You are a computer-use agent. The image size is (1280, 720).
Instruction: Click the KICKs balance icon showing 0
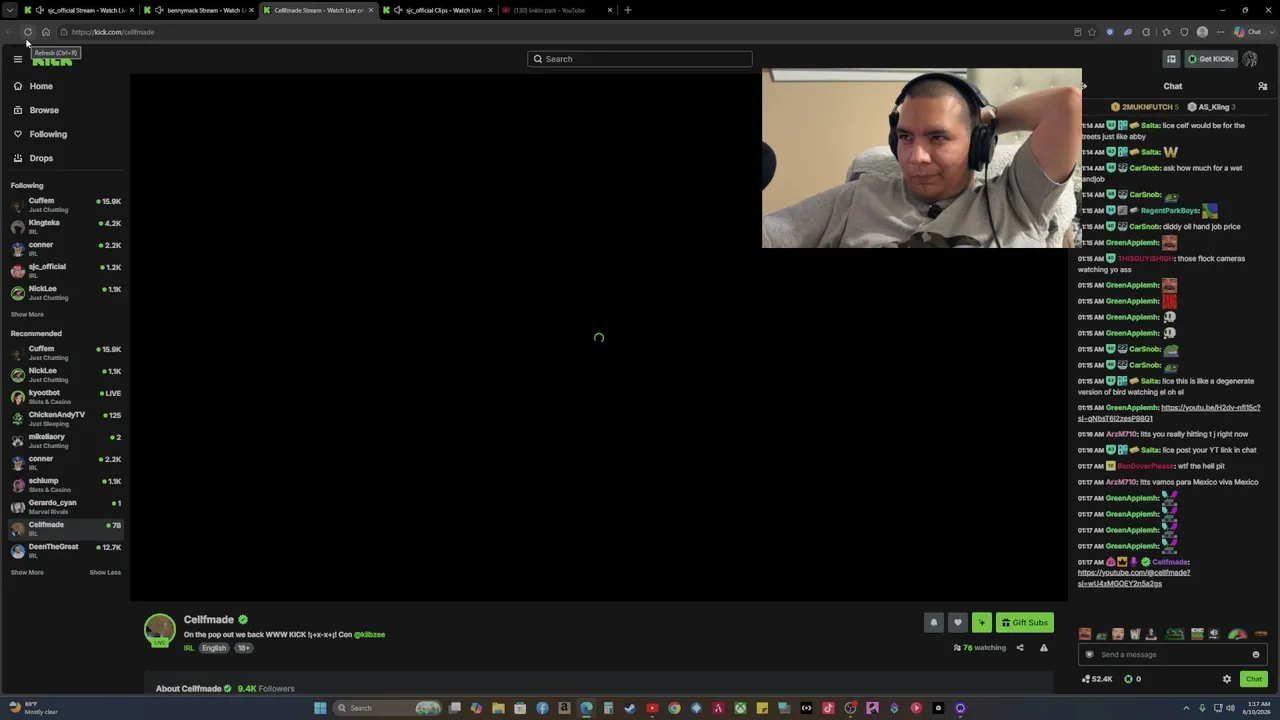[1132, 679]
